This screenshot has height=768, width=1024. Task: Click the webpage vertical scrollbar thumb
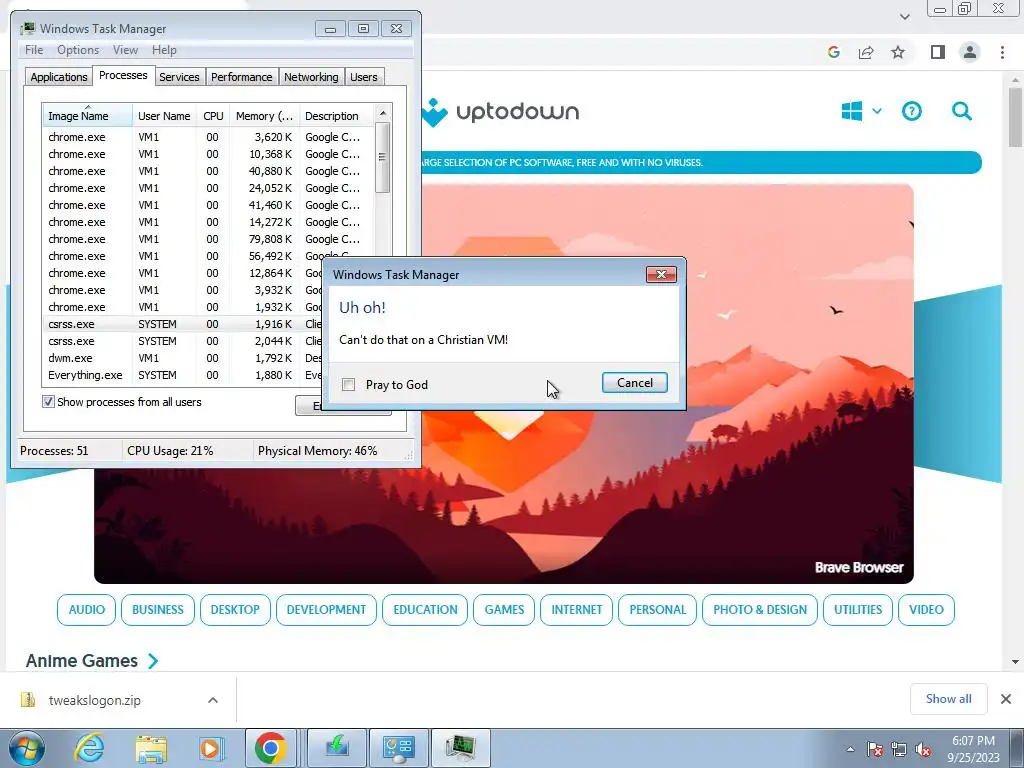1016,118
